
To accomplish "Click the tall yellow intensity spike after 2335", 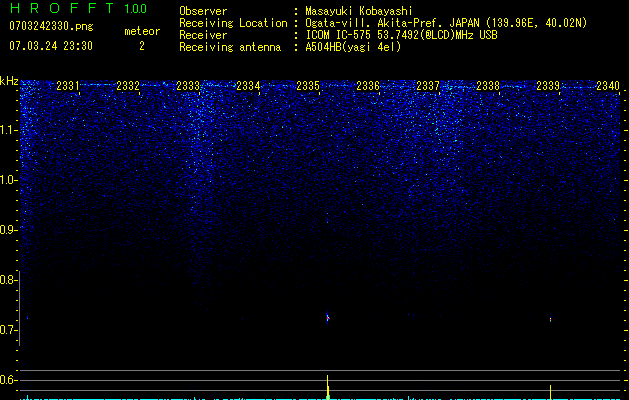I will click(x=328, y=387).
